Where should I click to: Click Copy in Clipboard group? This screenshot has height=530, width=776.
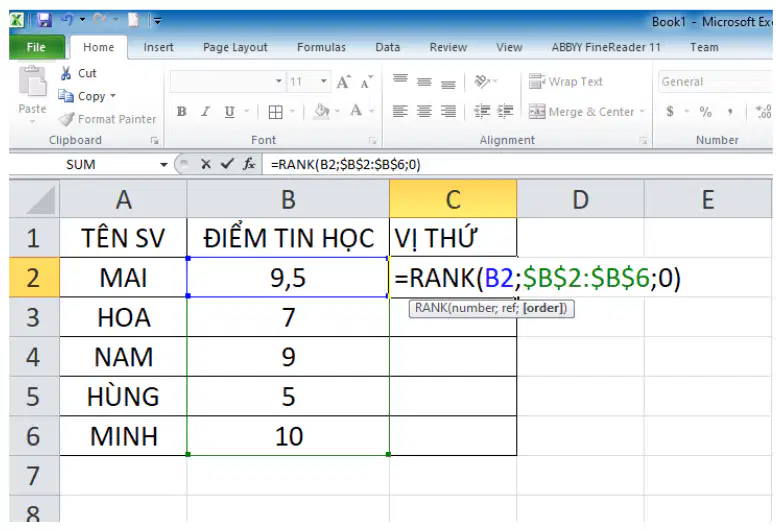pyautogui.click(x=82, y=96)
